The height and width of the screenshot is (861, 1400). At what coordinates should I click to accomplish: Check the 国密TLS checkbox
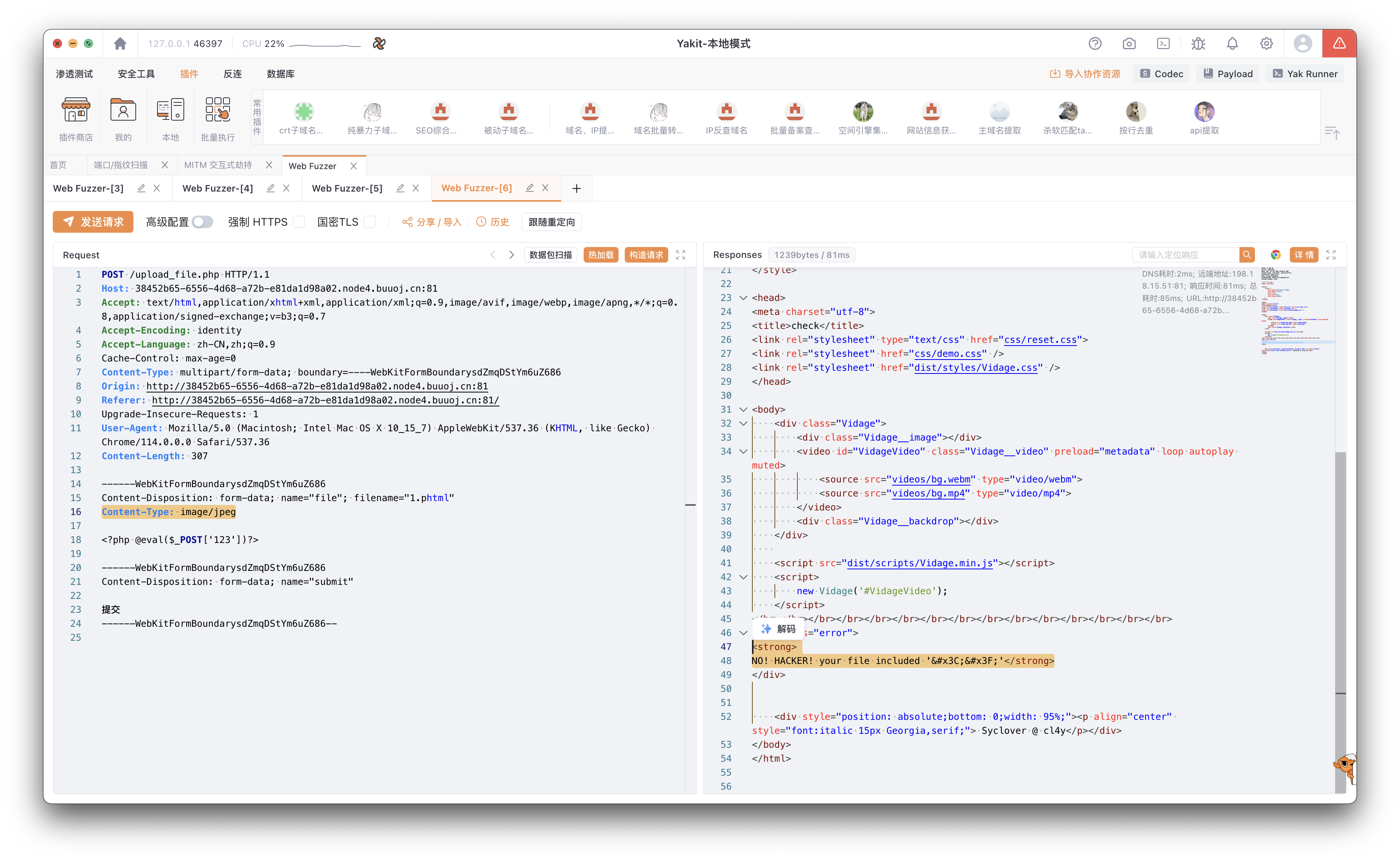(370, 222)
